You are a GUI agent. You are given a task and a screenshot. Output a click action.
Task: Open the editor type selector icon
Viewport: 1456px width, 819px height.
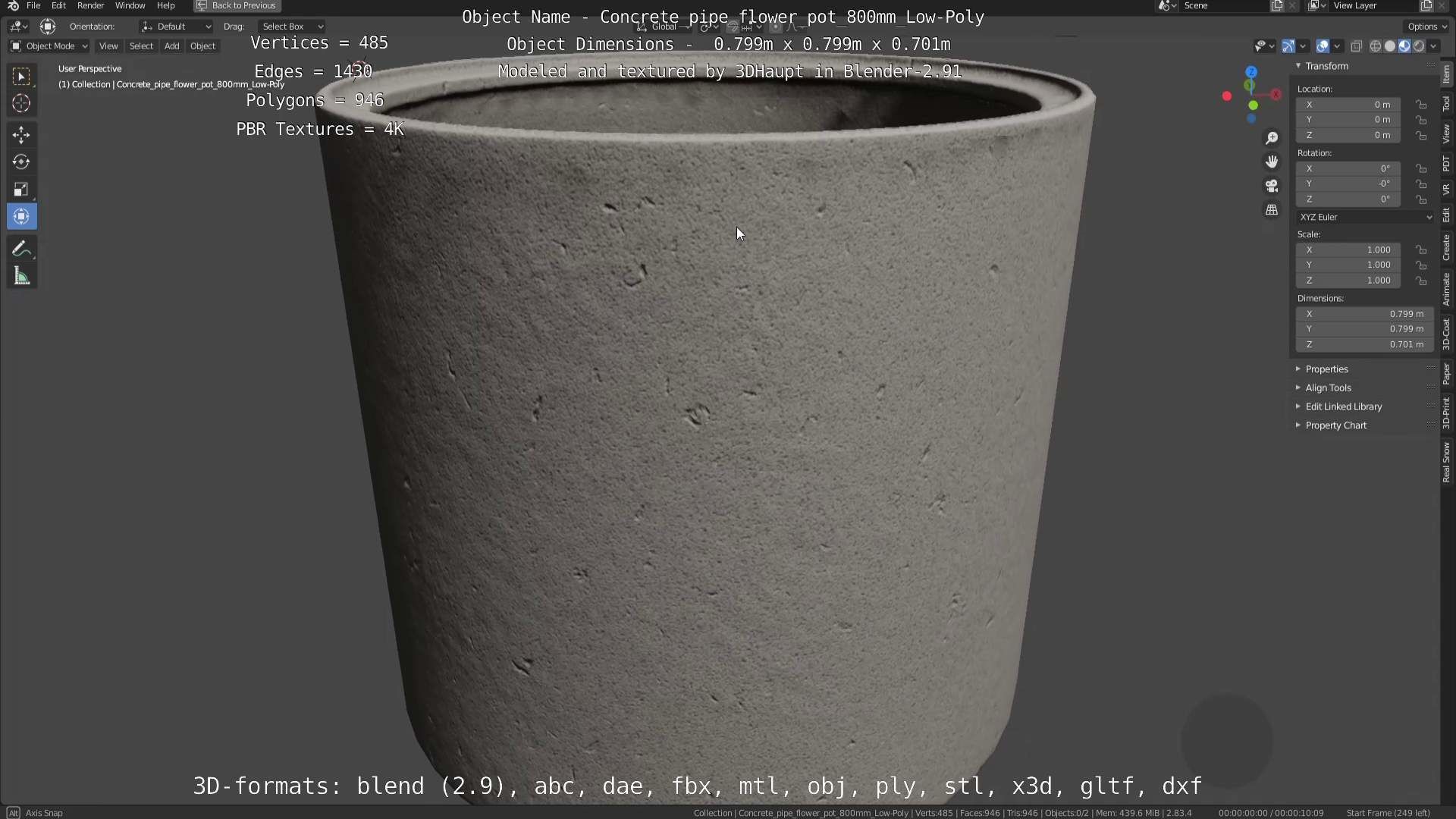[x=18, y=27]
